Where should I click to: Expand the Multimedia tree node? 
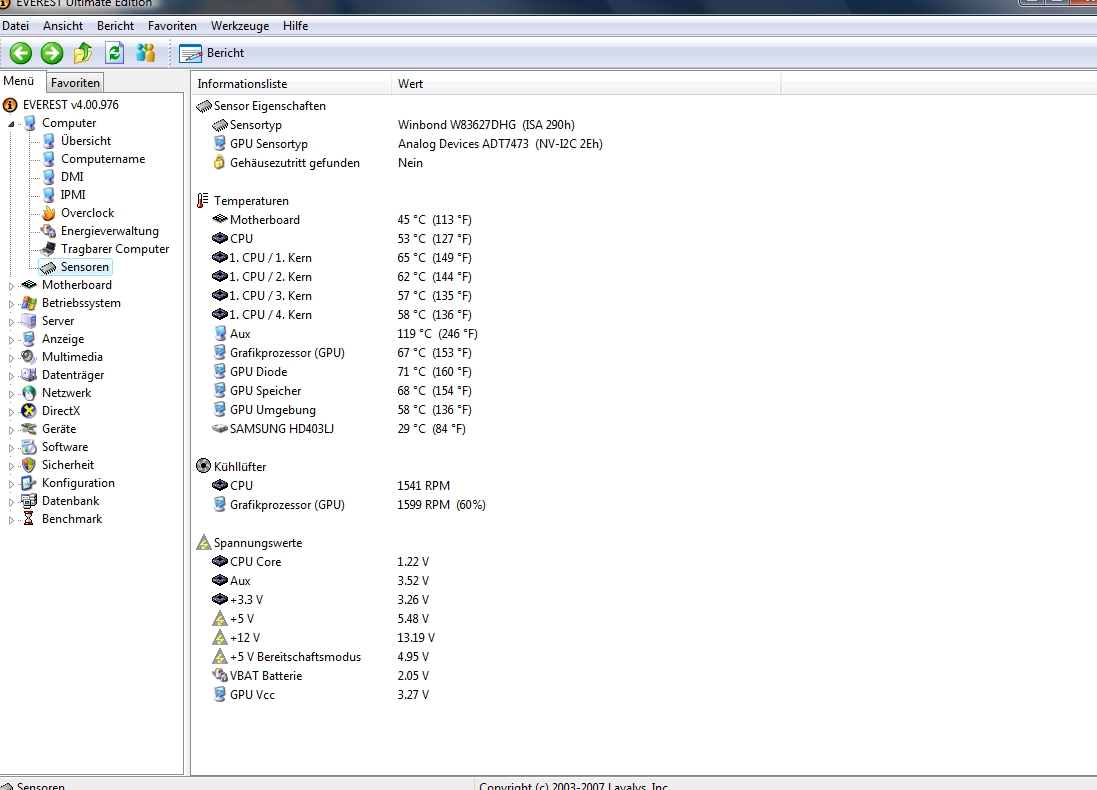(11, 358)
